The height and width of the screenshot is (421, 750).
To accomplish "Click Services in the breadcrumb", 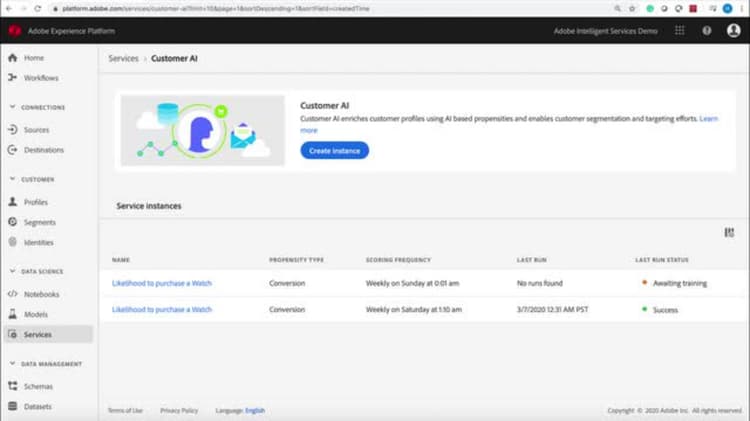I will 123,58.
